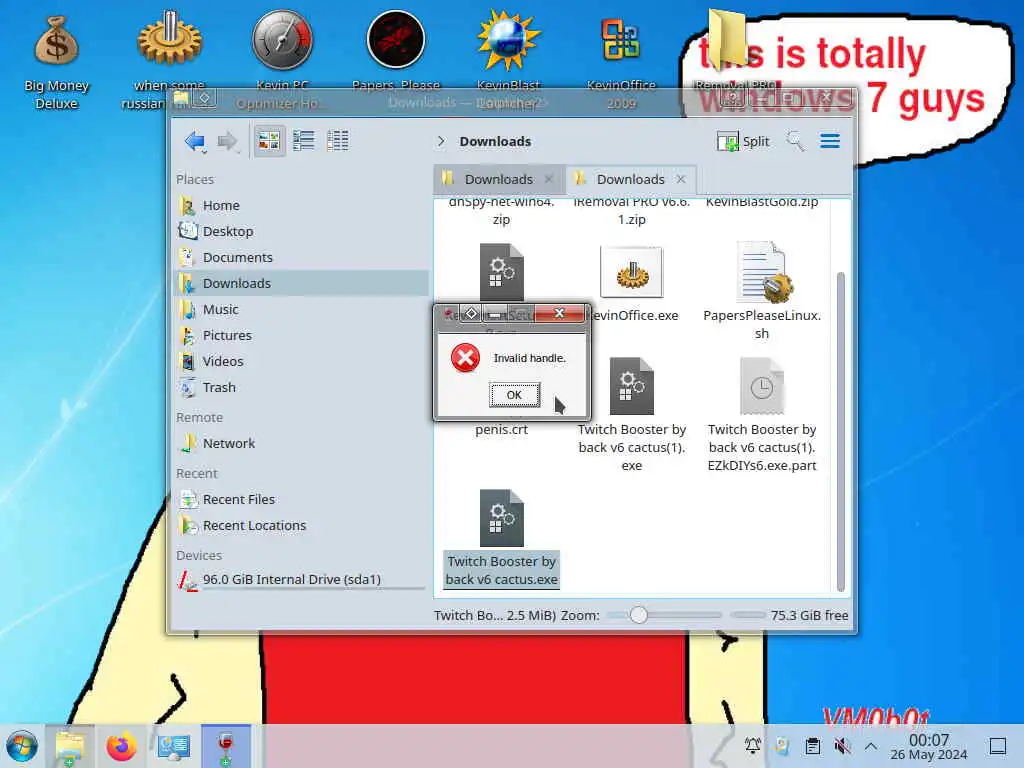This screenshot has height=768, width=1024.
Task: Select the penis.crt file label
Action: click(x=502, y=430)
